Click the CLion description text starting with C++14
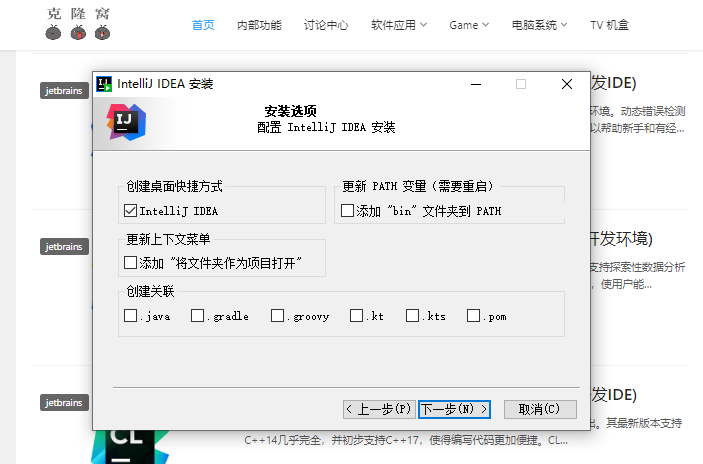Image resolution: width=703 pixels, height=464 pixels. 406,440
